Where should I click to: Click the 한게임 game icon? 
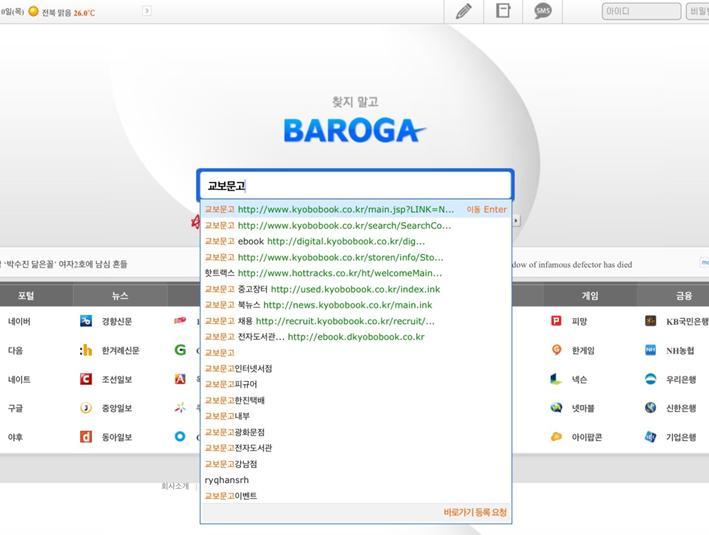click(x=556, y=350)
